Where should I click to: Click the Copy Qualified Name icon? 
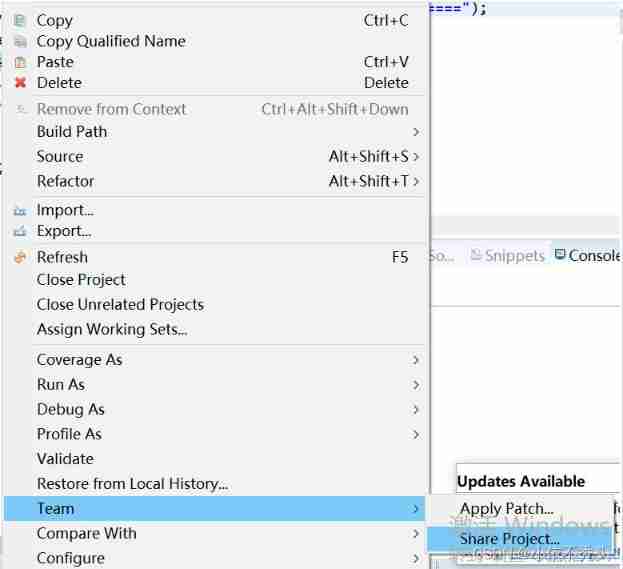[20, 41]
